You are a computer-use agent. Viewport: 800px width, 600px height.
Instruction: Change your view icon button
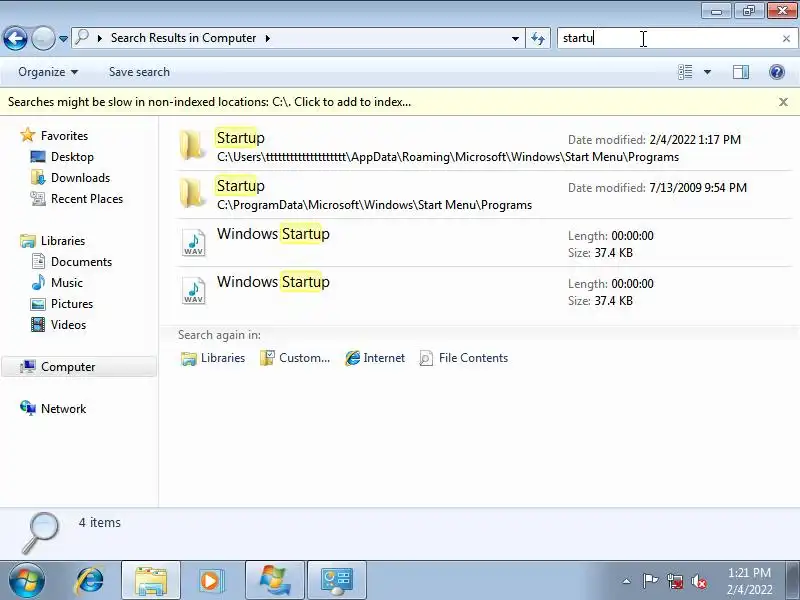pyautogui.click(x=685, y=72)
